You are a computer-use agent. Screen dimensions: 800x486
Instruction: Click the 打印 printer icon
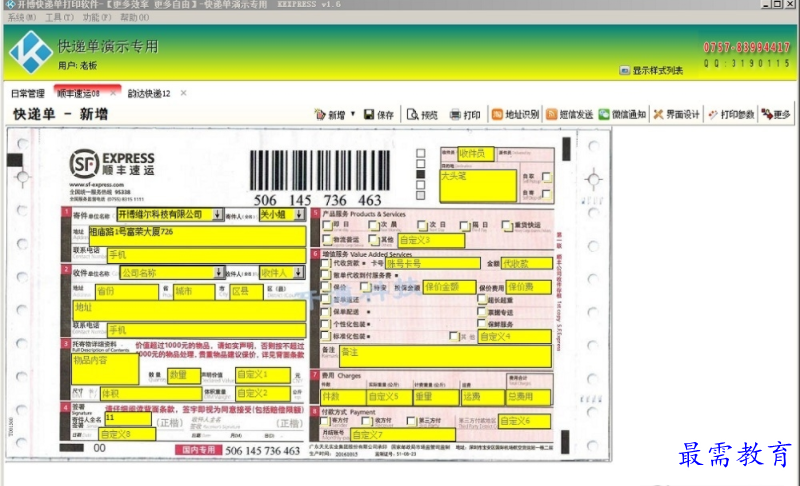[455, 115]
